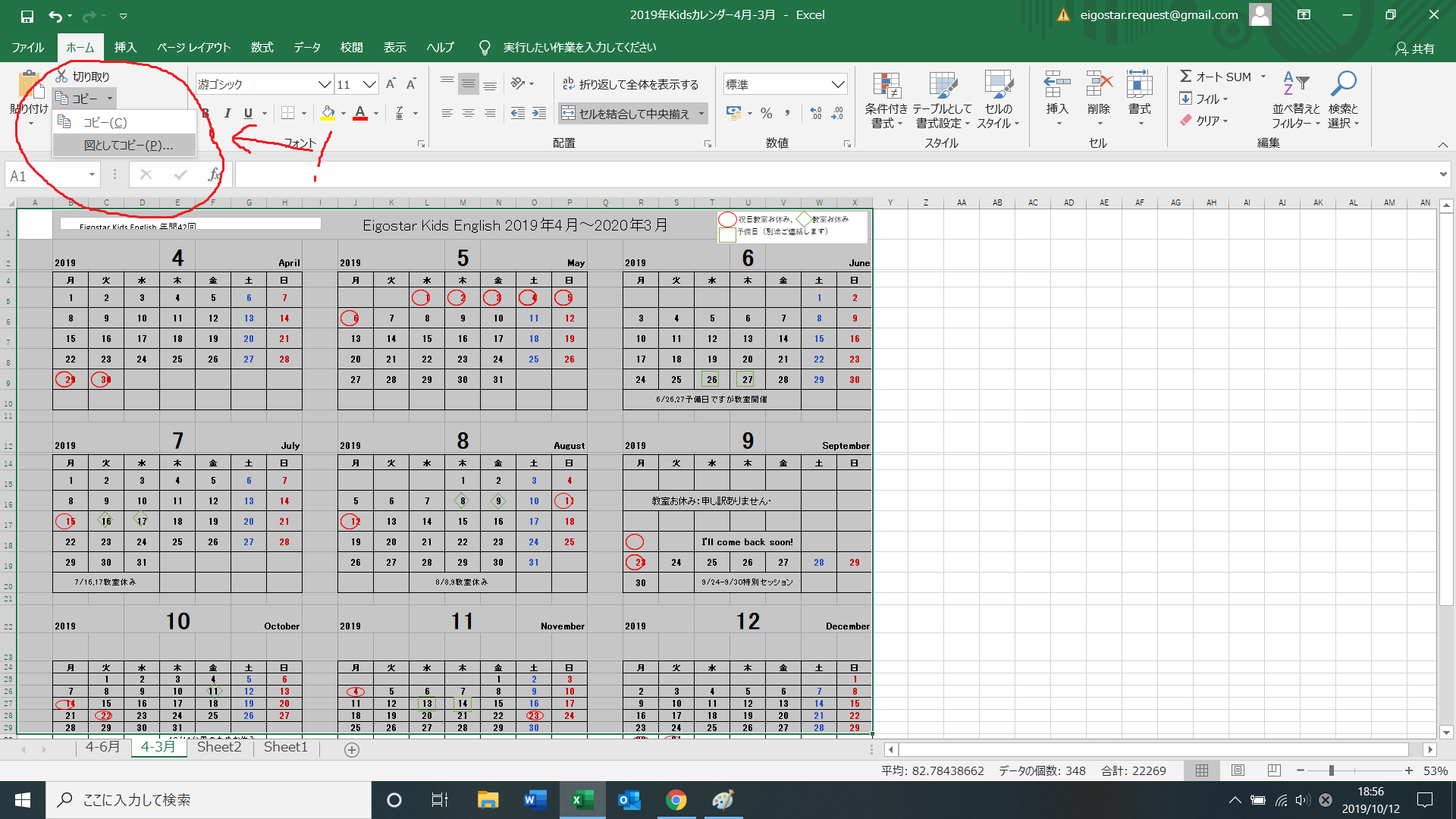Apply the yellow fill color bucket
The image size is (1456, 819).
[328, 113]
